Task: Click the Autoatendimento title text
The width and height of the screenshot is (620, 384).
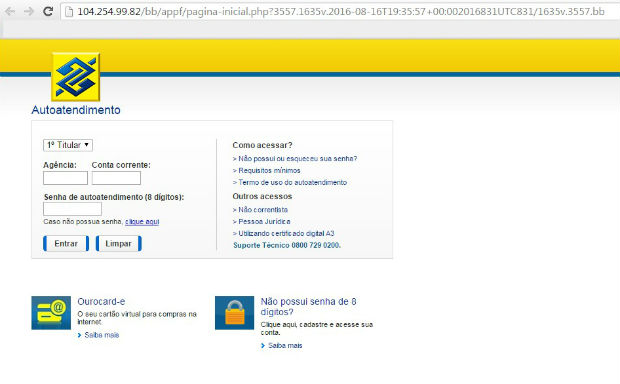Action: (76, 110)
